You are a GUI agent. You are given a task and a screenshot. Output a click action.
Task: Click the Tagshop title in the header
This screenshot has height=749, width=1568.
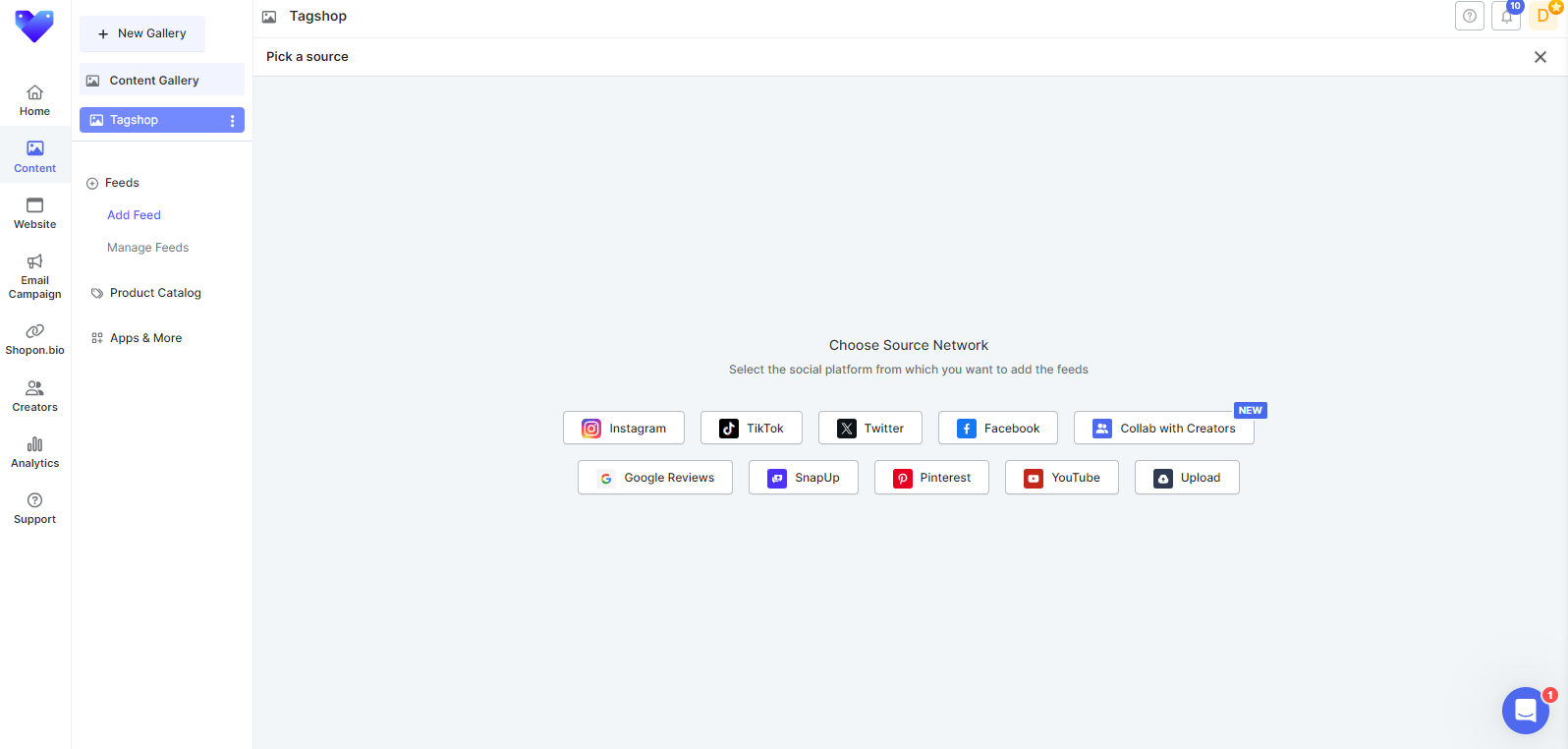pos(317,16)
